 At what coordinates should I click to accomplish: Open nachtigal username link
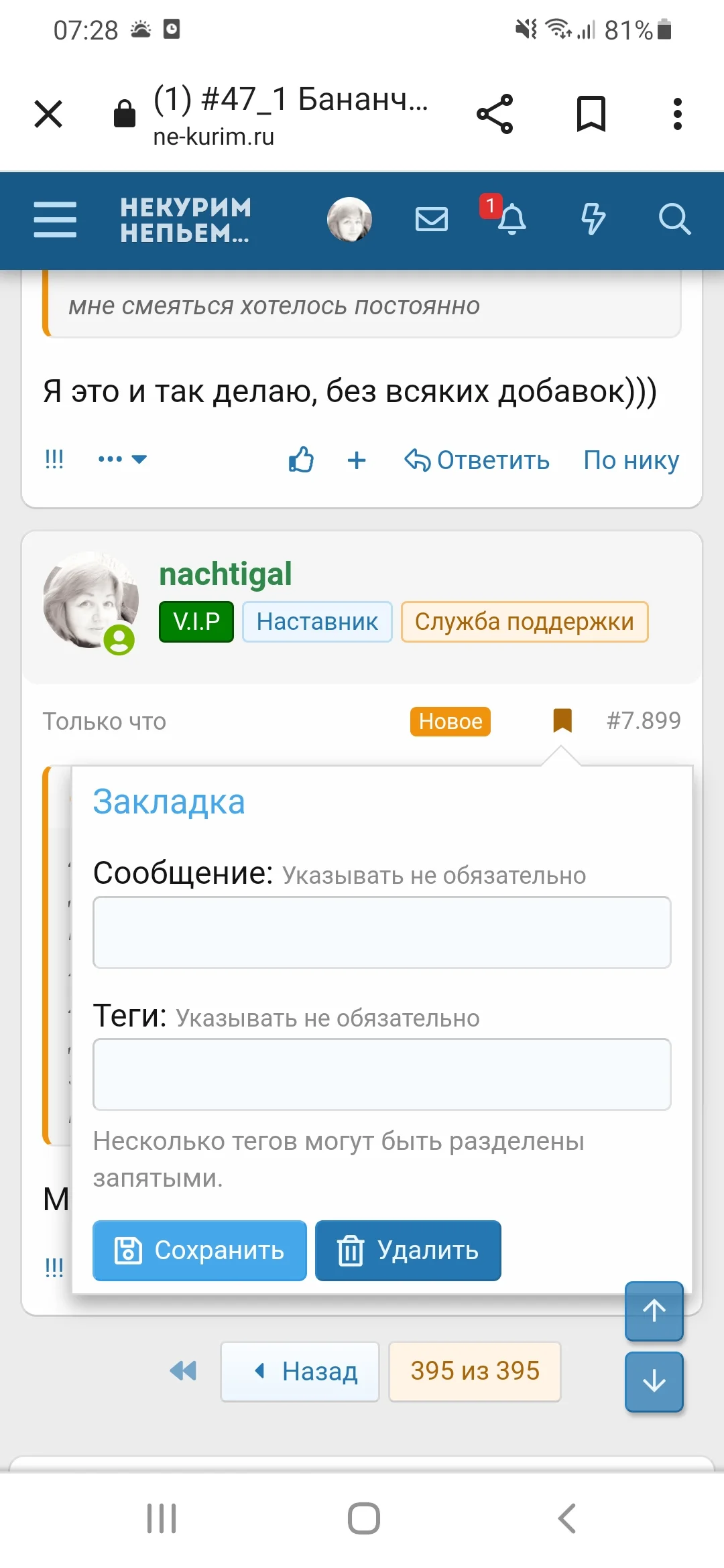point(225,574)
